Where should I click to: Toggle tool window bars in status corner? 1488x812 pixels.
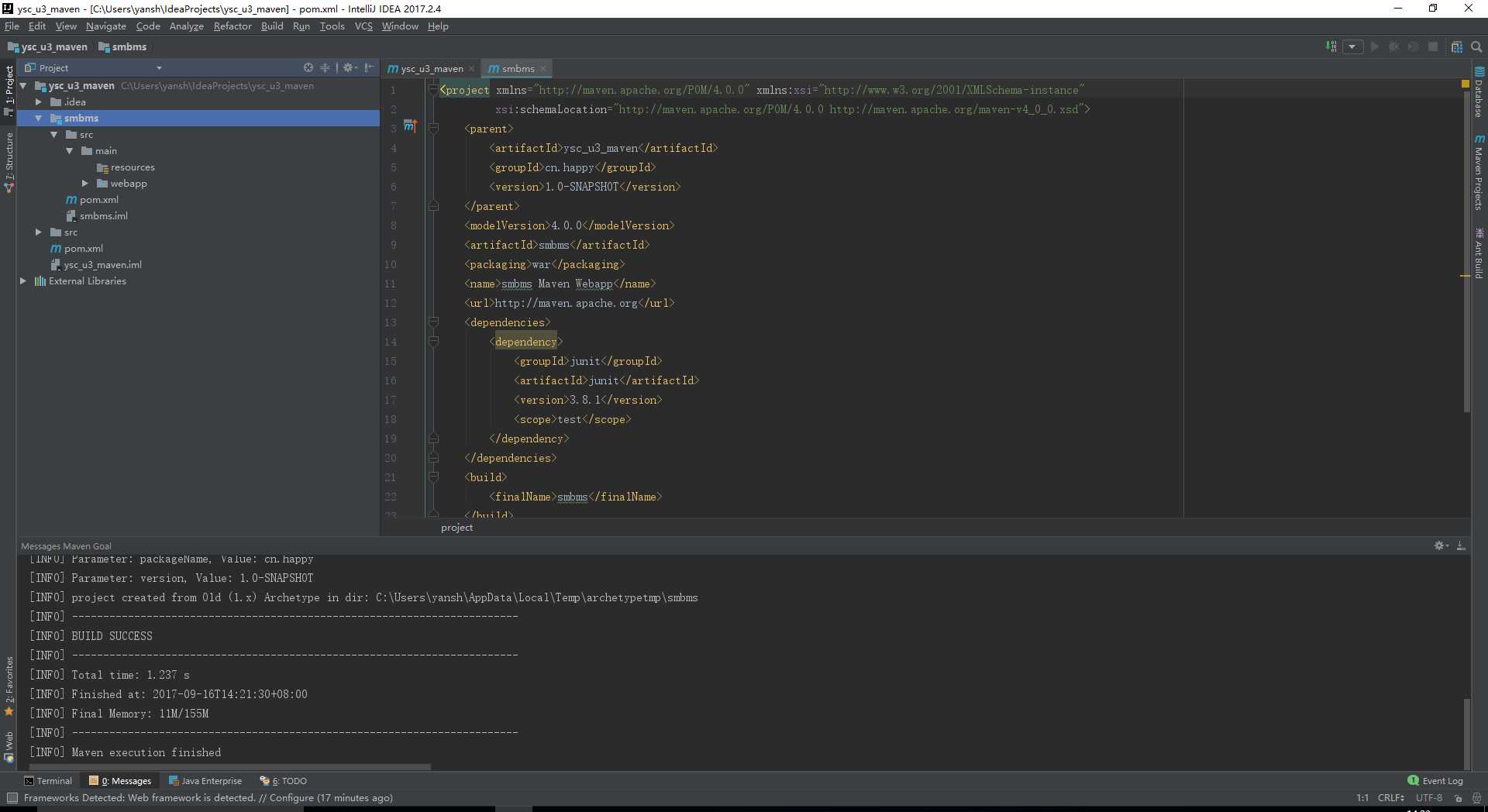12,797
